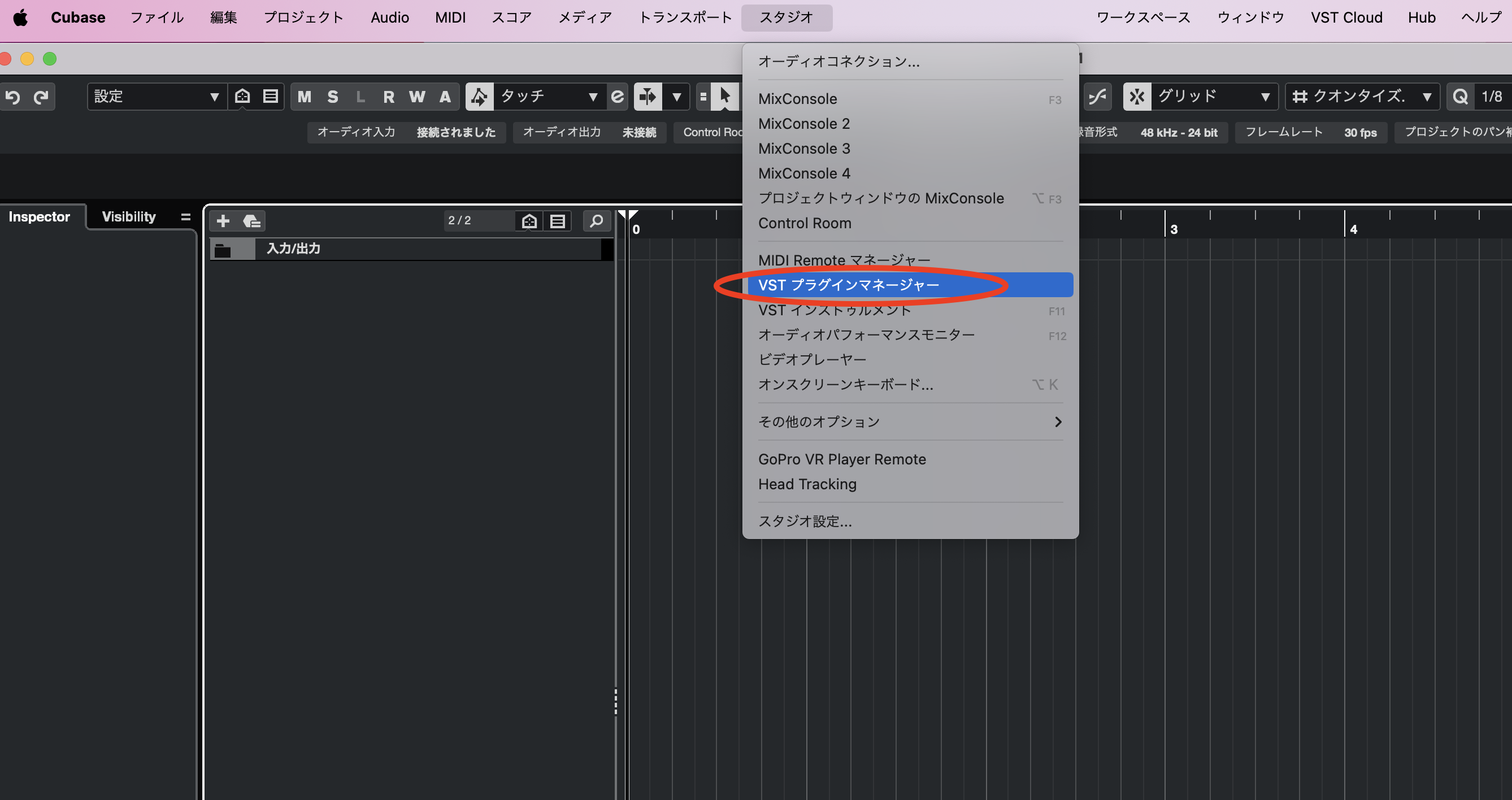Open the タッチ automation mode dropdown
Image resolution: width=1512 pixels, height=800 pixels.
coord(549,97)
